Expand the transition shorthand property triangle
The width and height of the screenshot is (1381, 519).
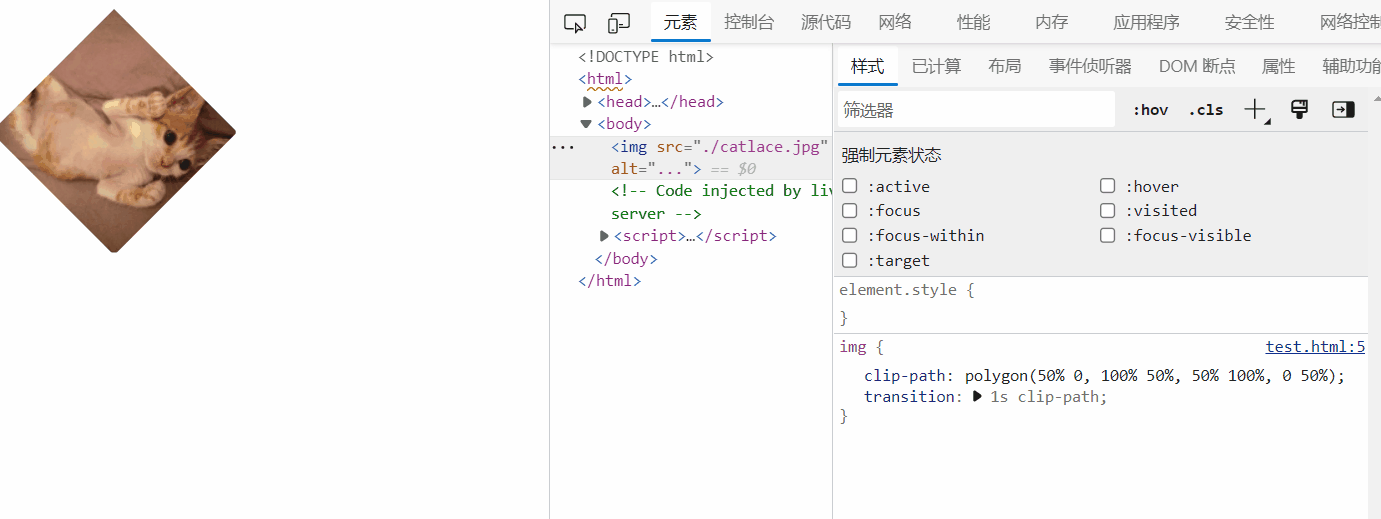coord(978,397)
